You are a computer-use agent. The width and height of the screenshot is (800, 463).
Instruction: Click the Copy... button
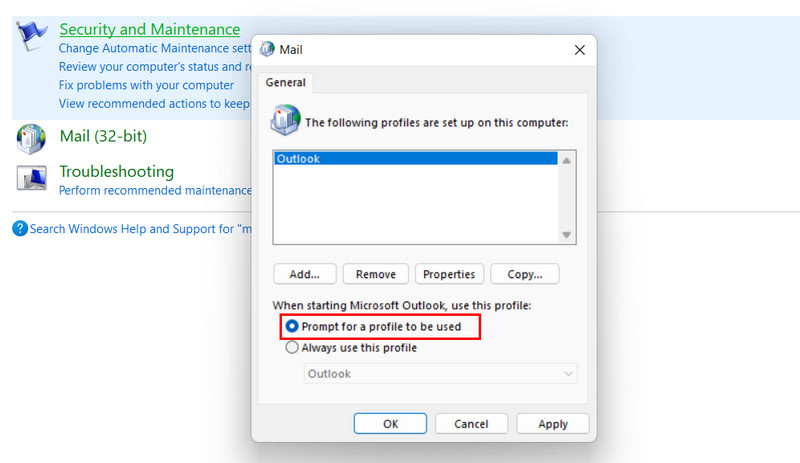click(524, 274)
